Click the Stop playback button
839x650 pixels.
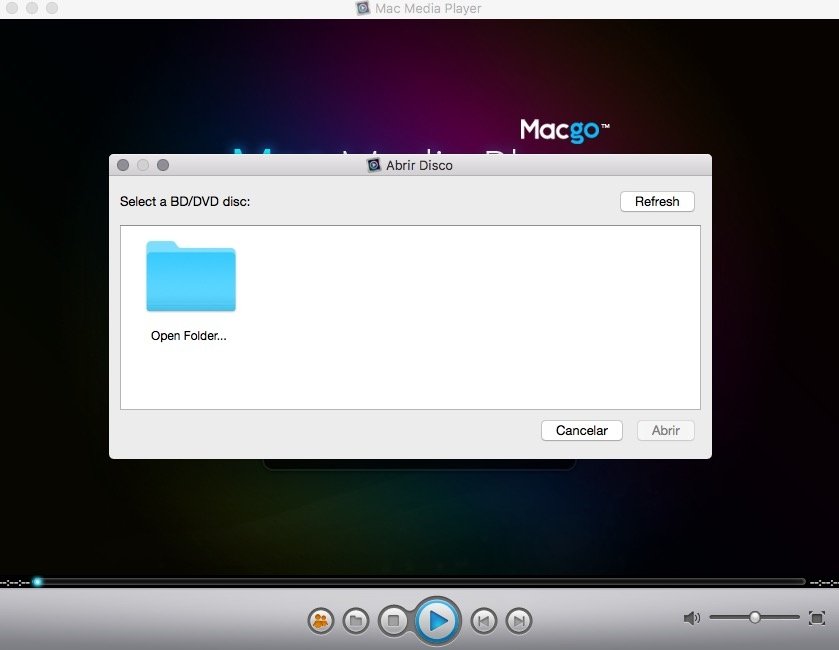pos(393,621)
